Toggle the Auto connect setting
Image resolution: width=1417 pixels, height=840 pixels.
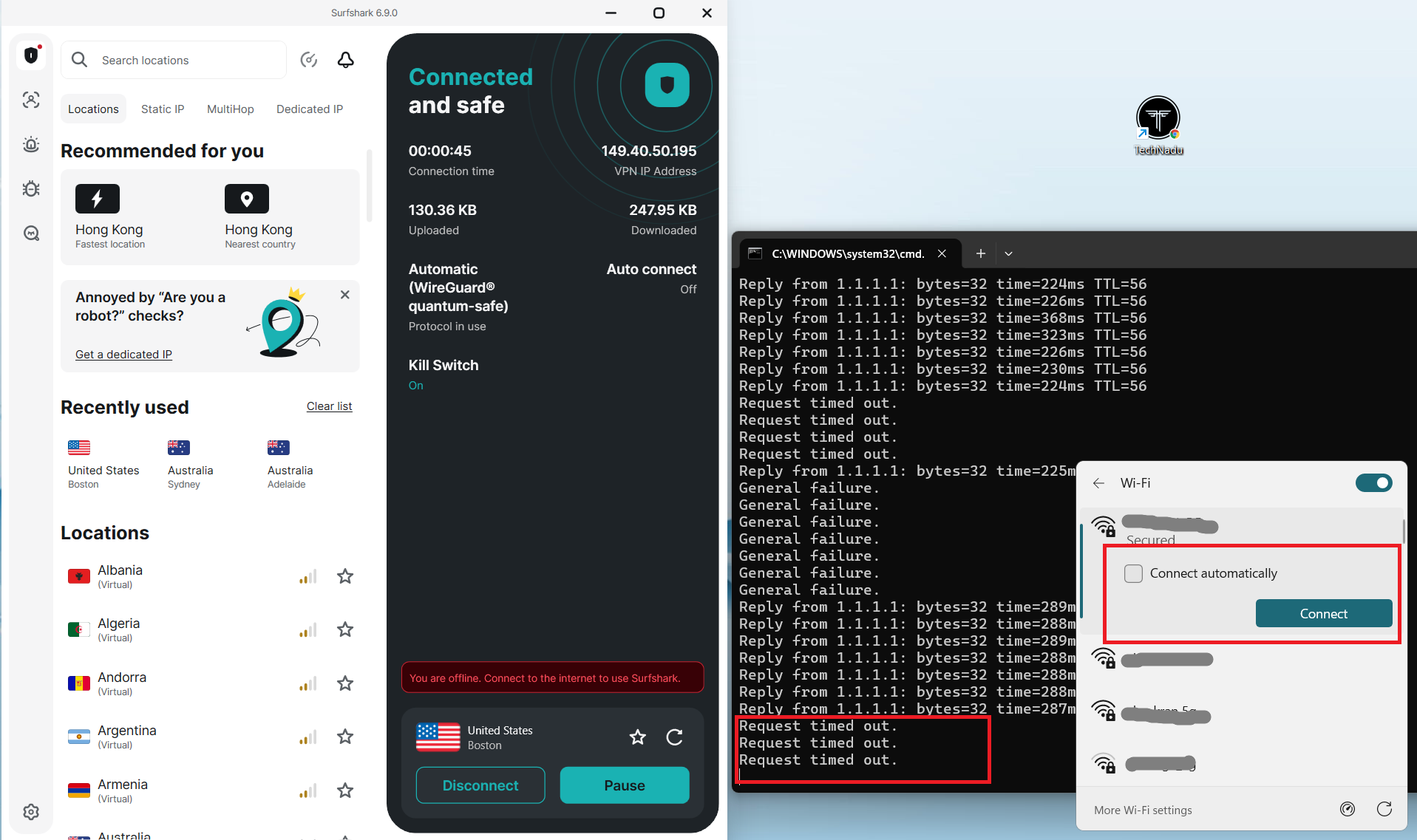[651, 278]
